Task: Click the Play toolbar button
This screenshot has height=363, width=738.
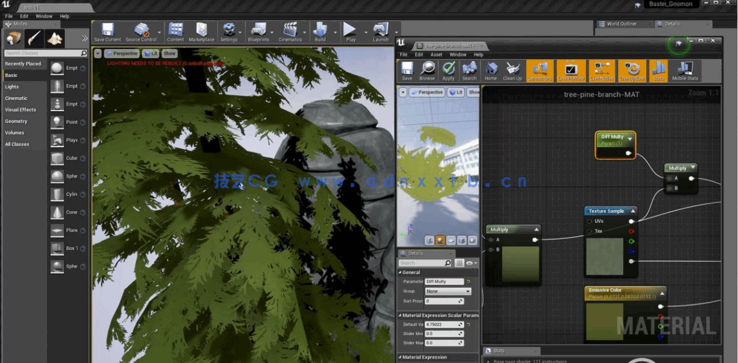Action: click(x=350, y=32)
